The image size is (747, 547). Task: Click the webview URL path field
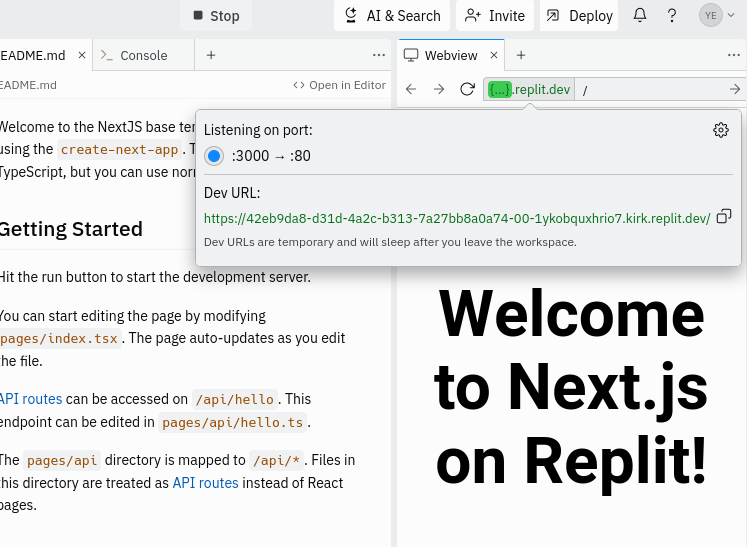tap(651, 90)
